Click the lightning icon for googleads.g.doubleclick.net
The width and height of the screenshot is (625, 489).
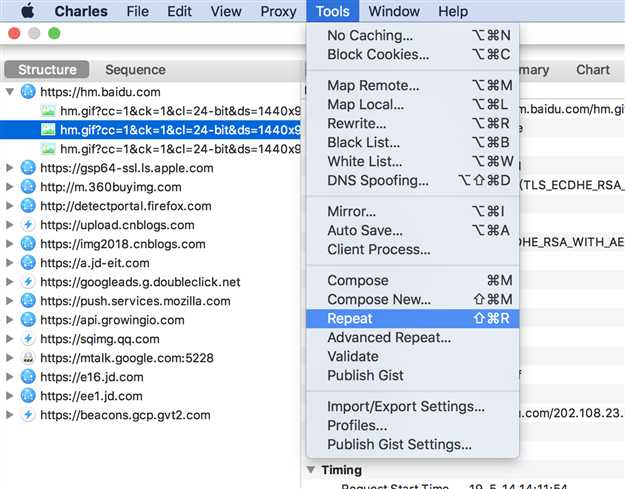tap(28, 282)
